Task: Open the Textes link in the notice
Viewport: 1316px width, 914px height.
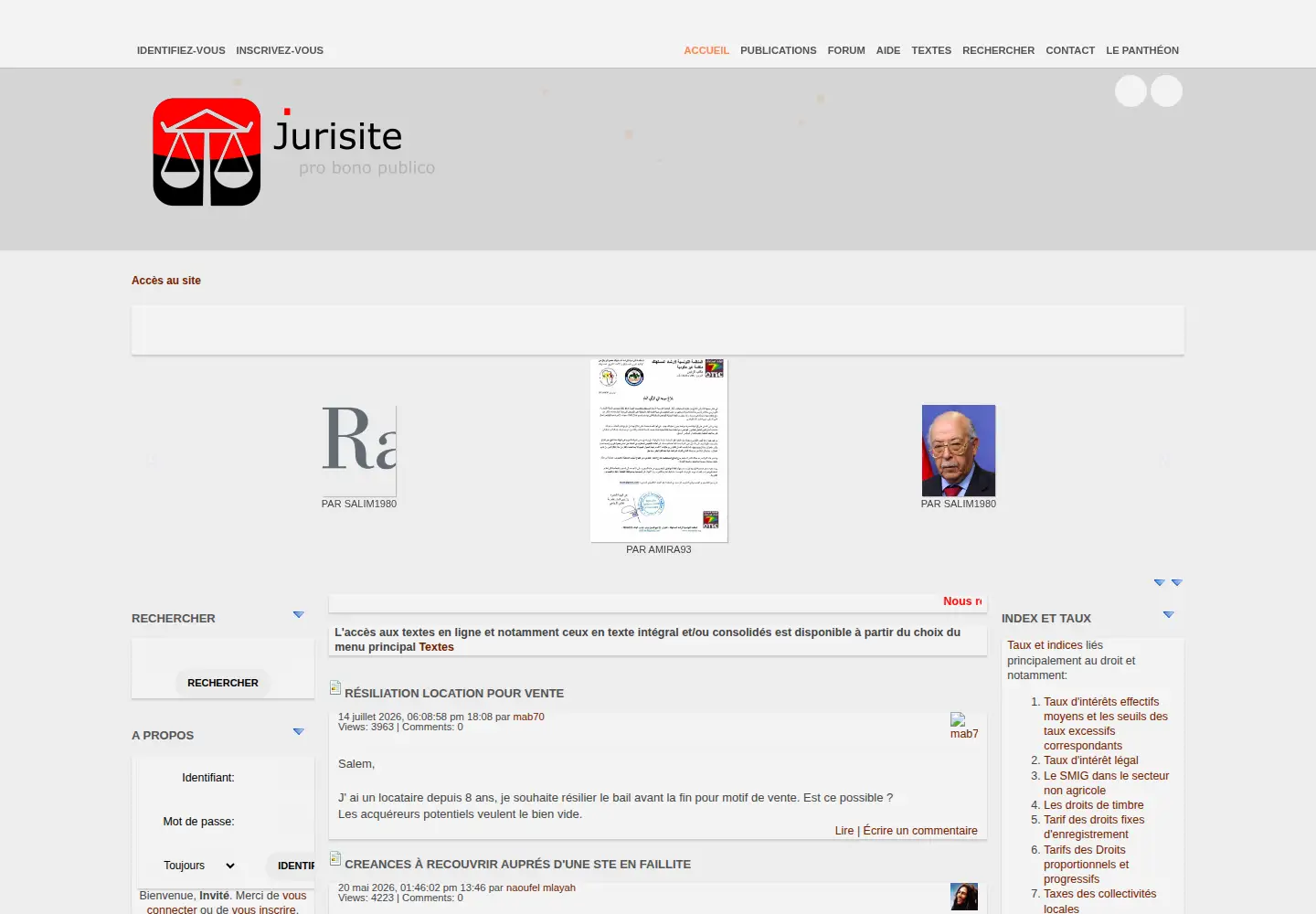Action: pyautogui.click(x=436, y=647)
